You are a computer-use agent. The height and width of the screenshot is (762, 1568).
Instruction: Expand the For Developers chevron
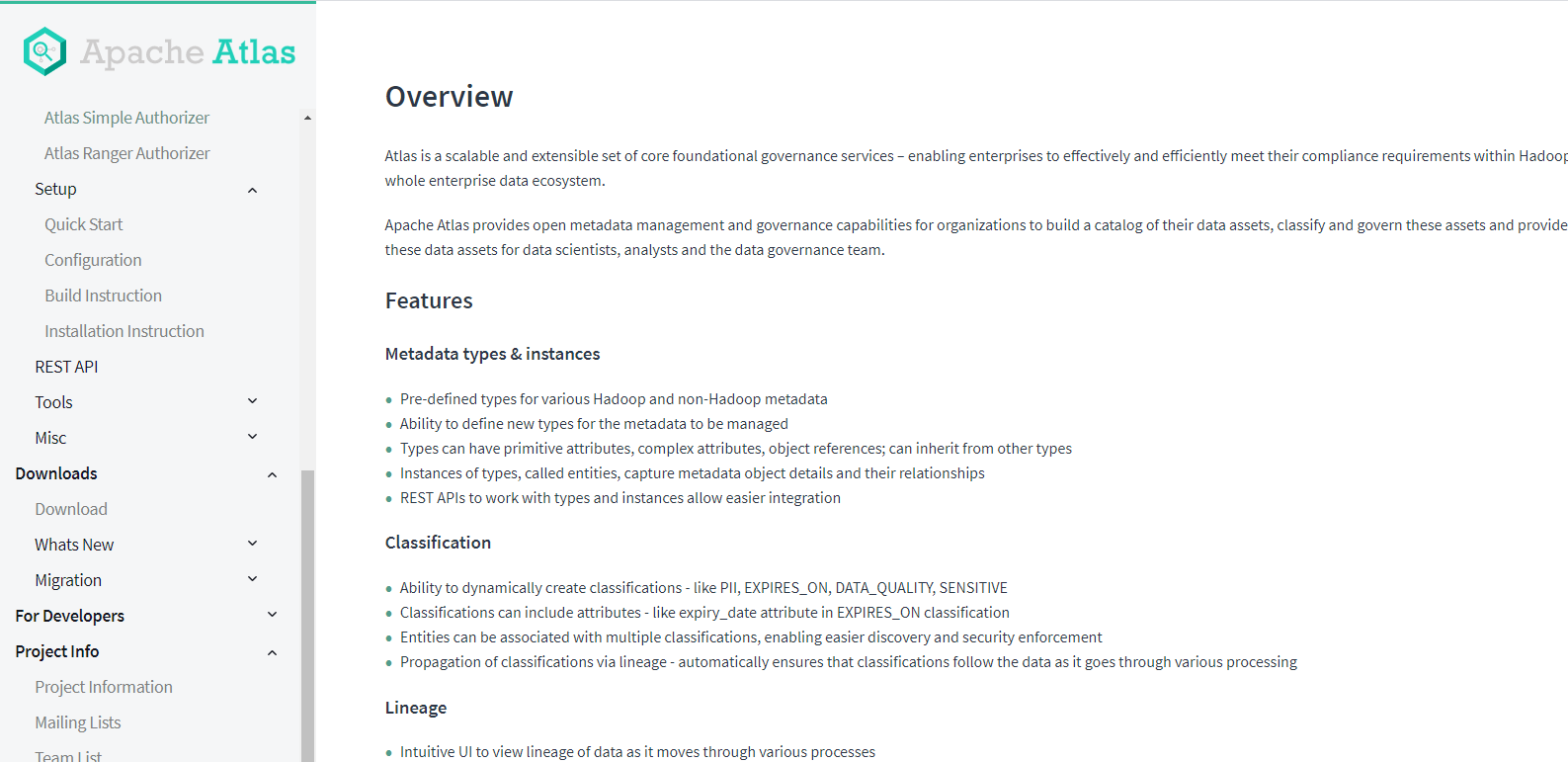pos(272,615)
